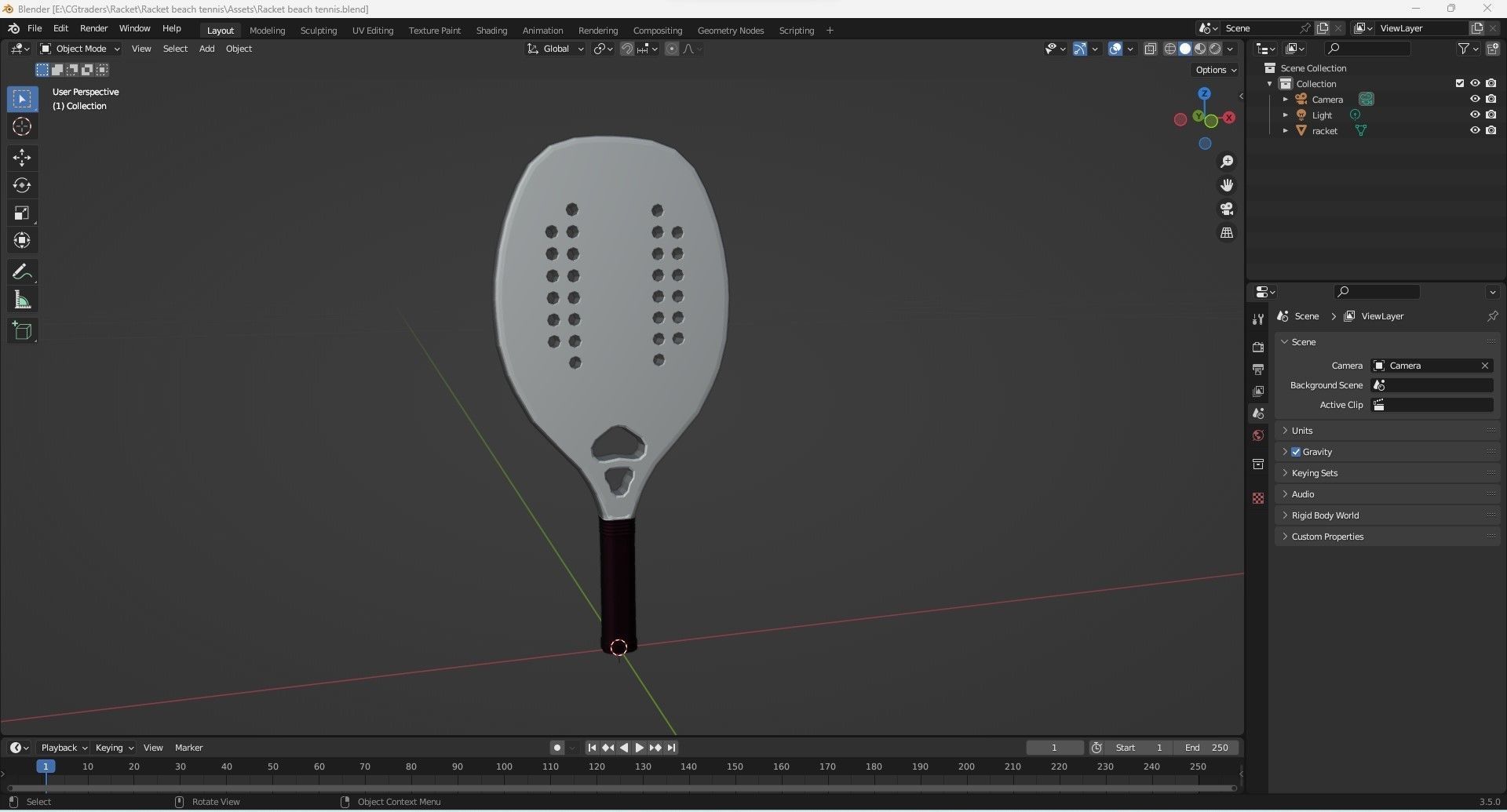
Task: Click the Start frame field
Action: point(1140,748)
